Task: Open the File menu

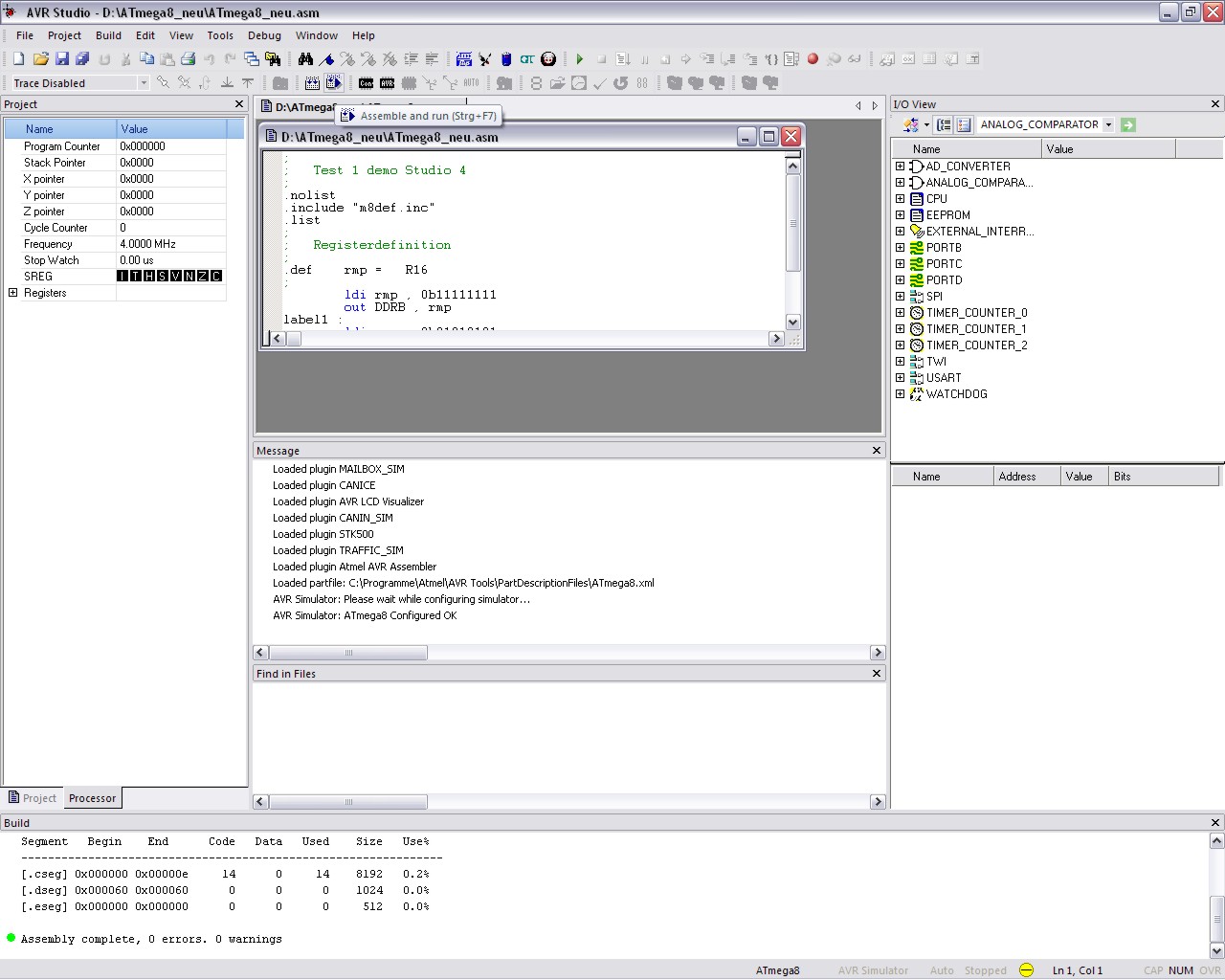Action: click(x=25, y=35)
